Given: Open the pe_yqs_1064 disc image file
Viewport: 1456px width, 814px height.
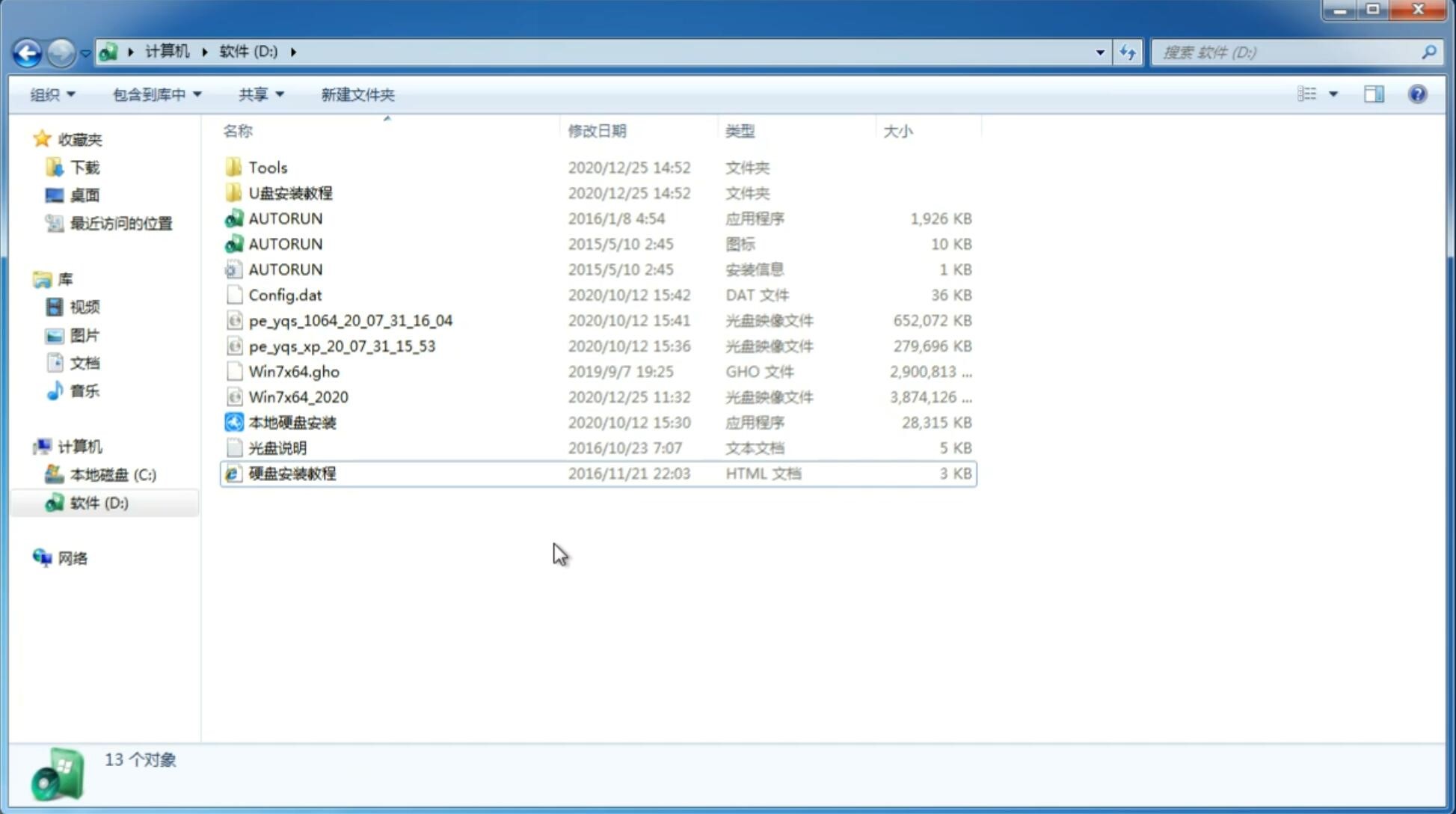Looking at the screenshot, I should [x=350, y=320].
